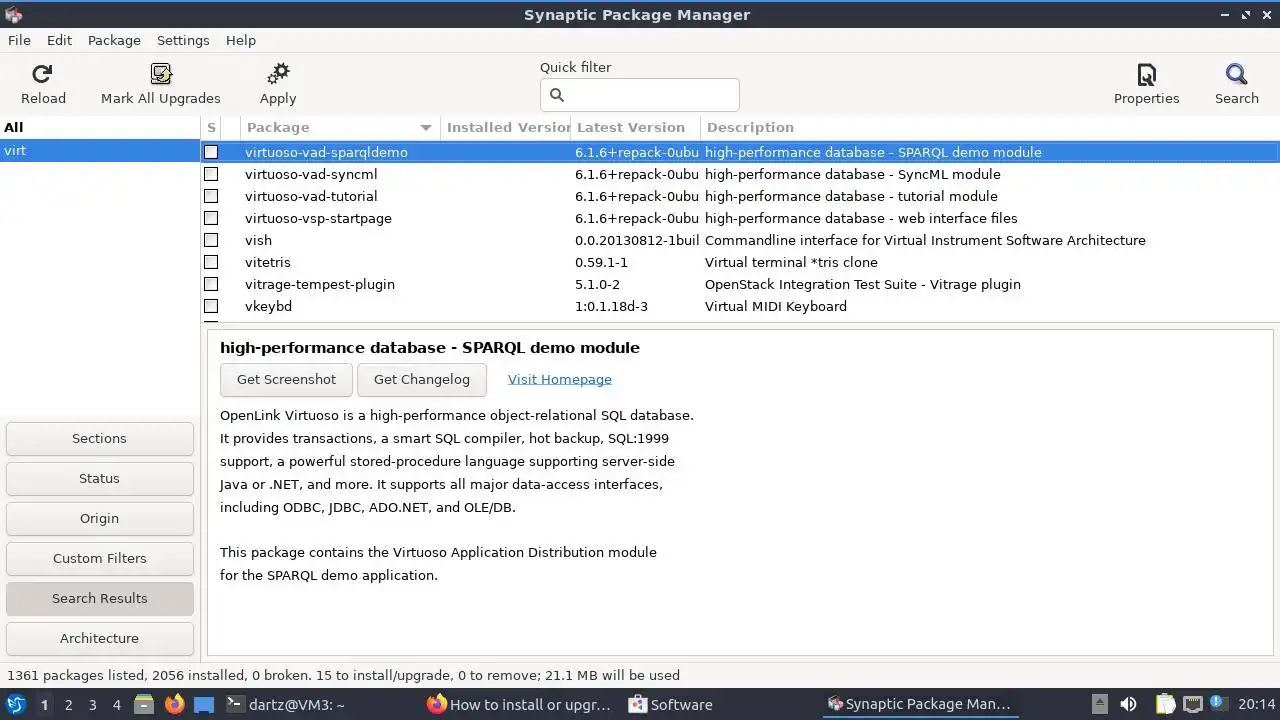1280x720 pixels.
Task: Open the Help menu
Action: 241,40
